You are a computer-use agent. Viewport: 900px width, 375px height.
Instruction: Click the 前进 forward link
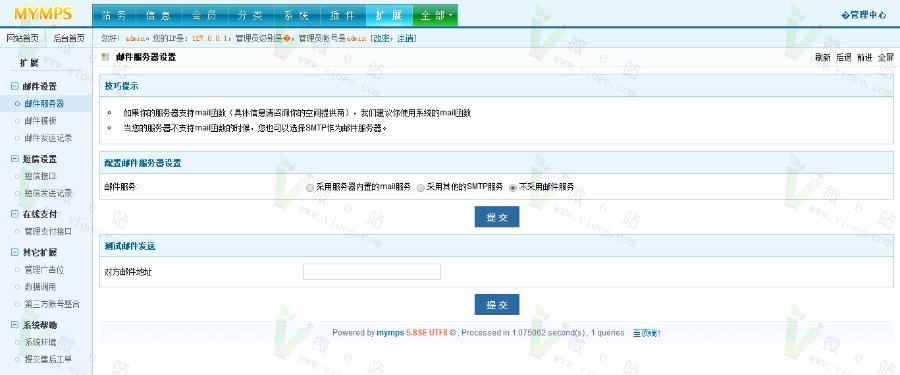[864, 57]
